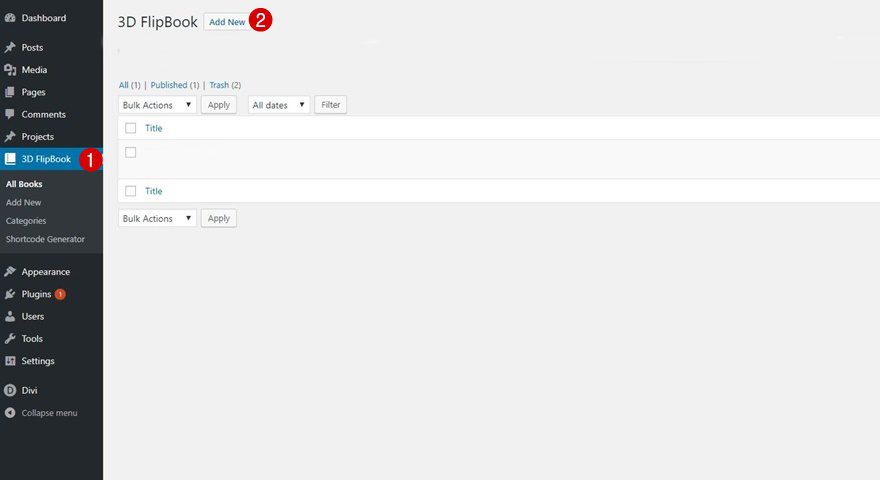Click the Media library icon

click(10, 70)
